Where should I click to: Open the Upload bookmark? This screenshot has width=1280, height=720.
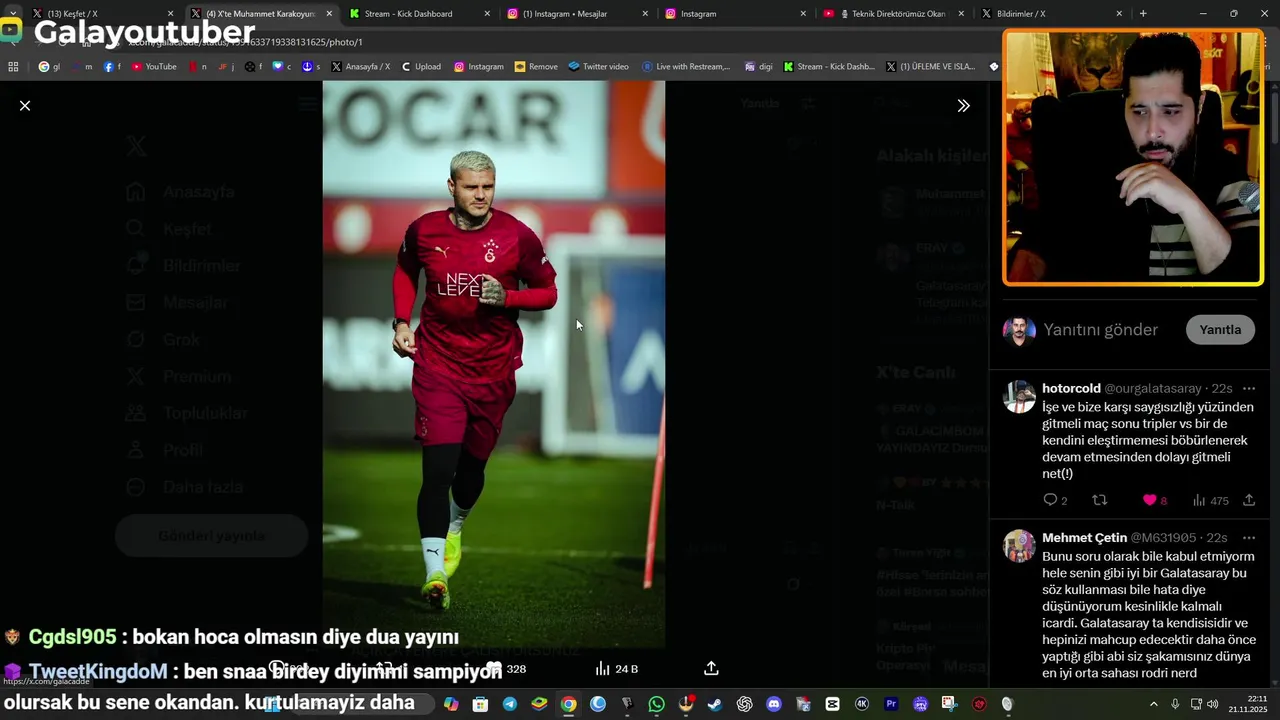click(x=421, y=67)
